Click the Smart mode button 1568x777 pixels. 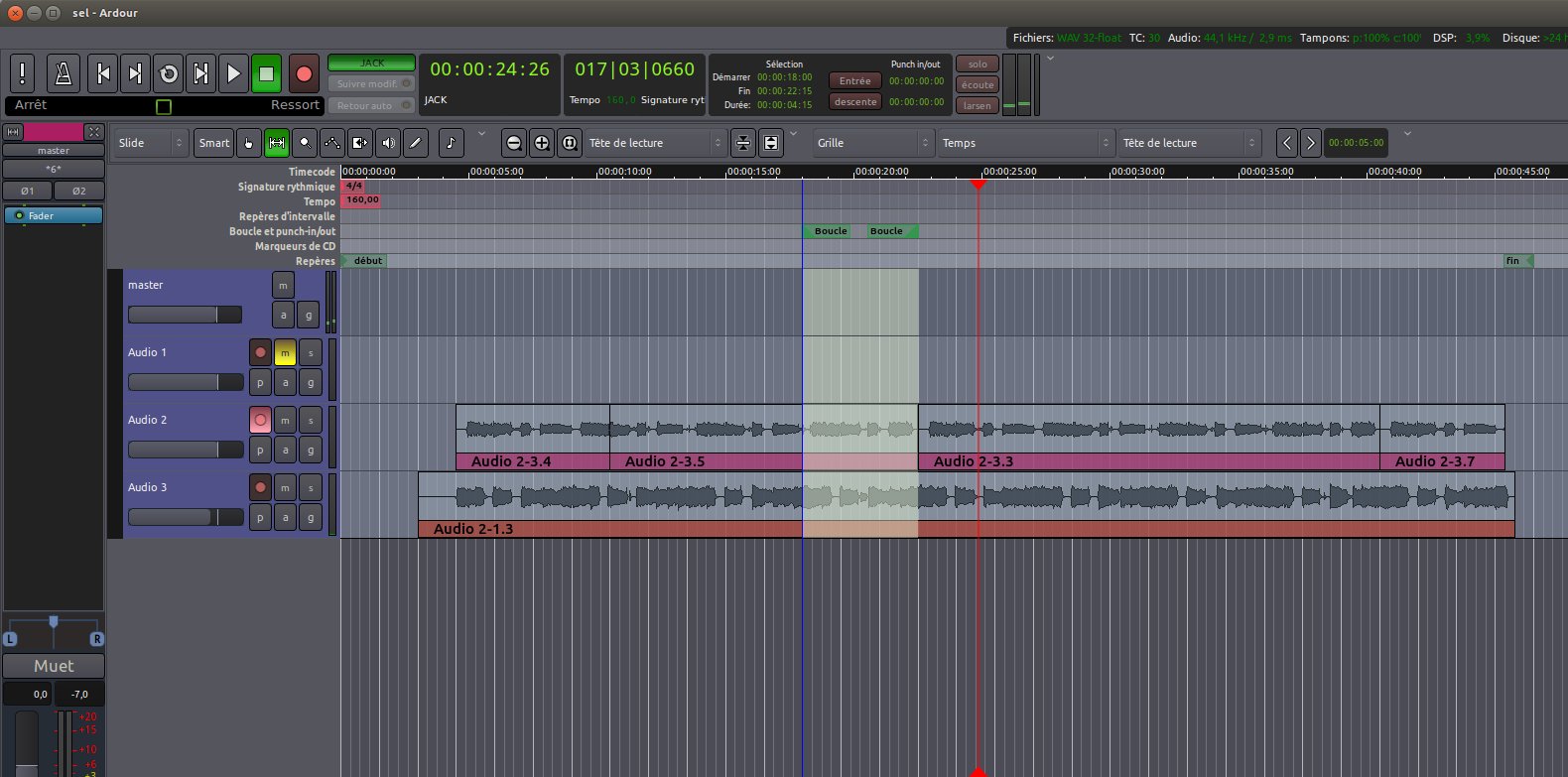pos(213,143)
